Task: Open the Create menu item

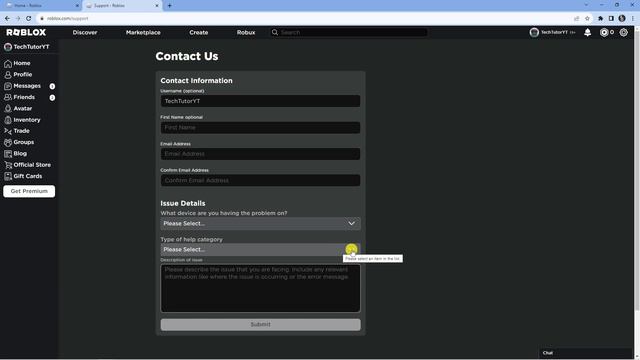Action: point(199,32)
